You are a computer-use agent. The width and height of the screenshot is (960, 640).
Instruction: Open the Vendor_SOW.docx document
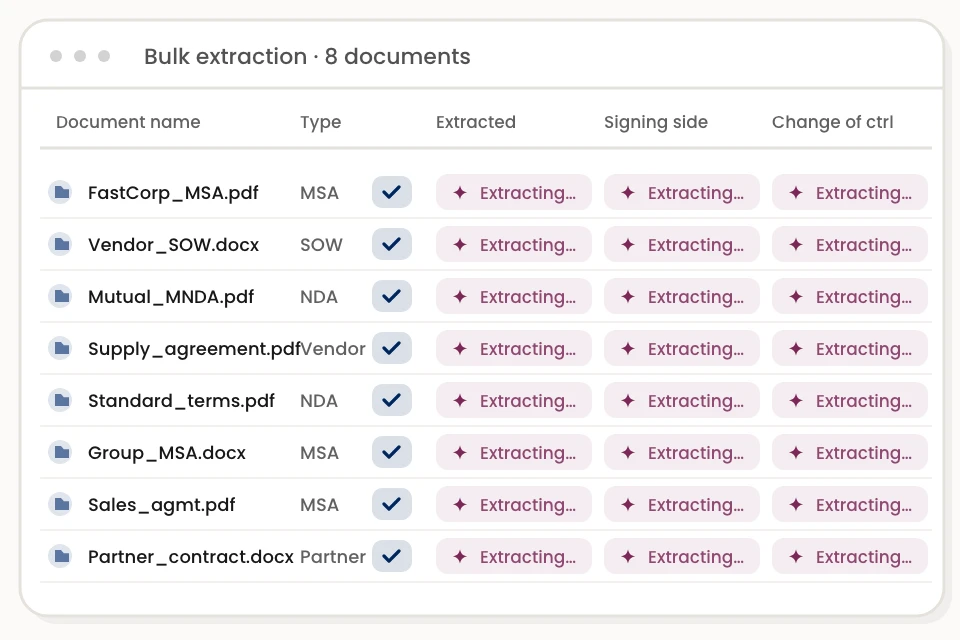point(174,245)
